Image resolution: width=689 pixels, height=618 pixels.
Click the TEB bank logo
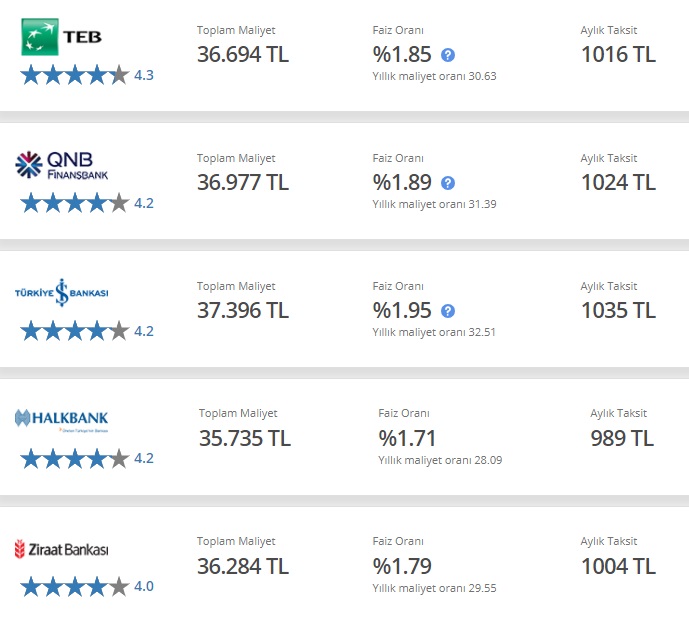click(x=62, y=37)
